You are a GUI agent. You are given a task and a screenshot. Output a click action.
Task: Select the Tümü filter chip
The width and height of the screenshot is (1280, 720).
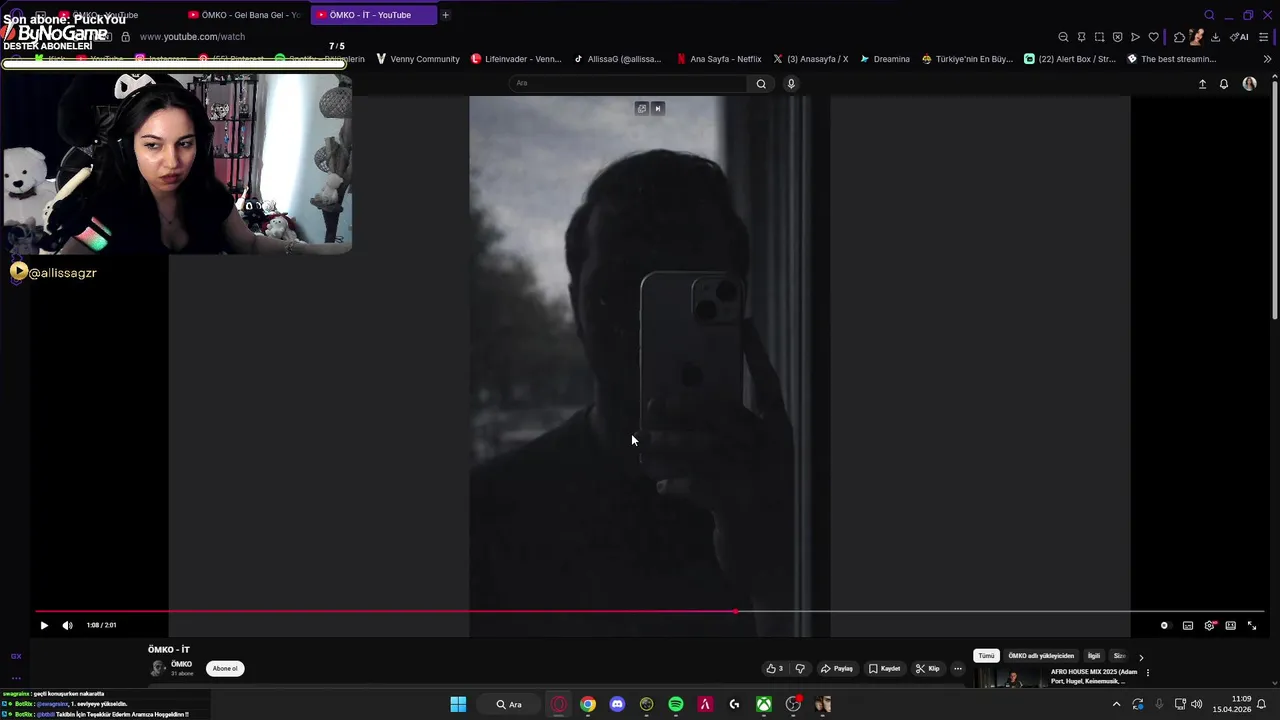click(986, 656)
